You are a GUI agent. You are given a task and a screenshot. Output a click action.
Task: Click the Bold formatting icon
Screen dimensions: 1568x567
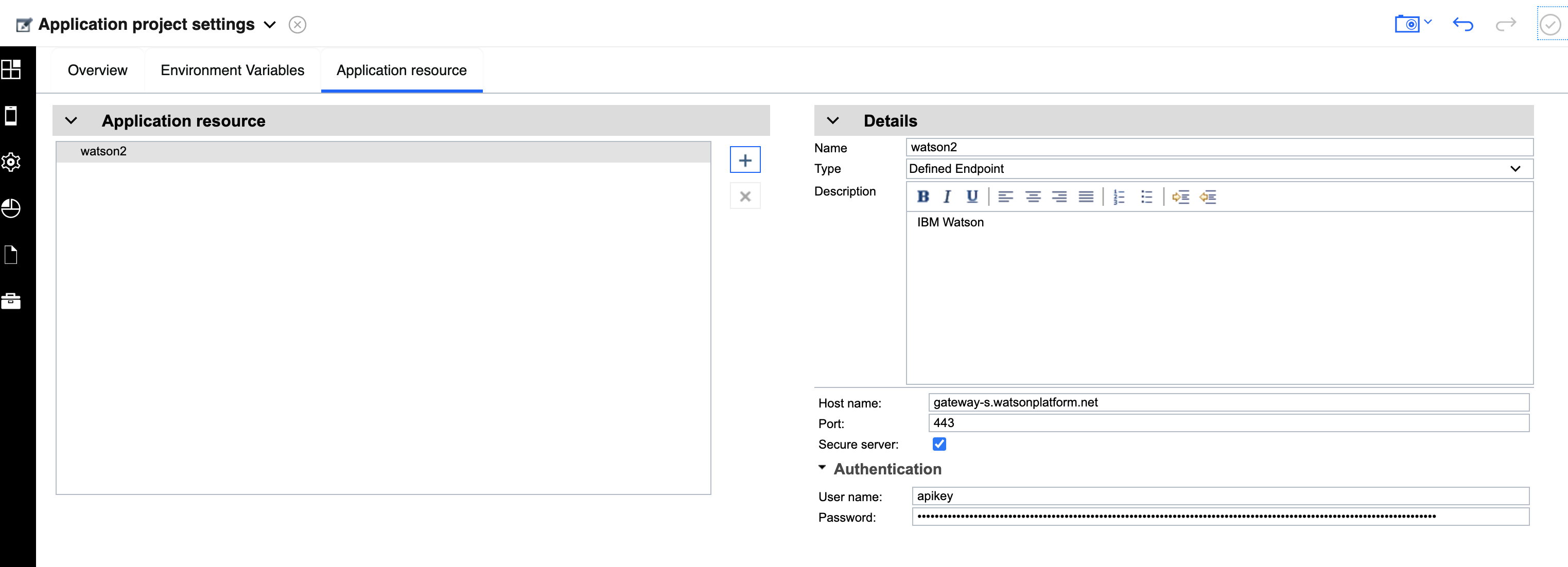[923, 197]
